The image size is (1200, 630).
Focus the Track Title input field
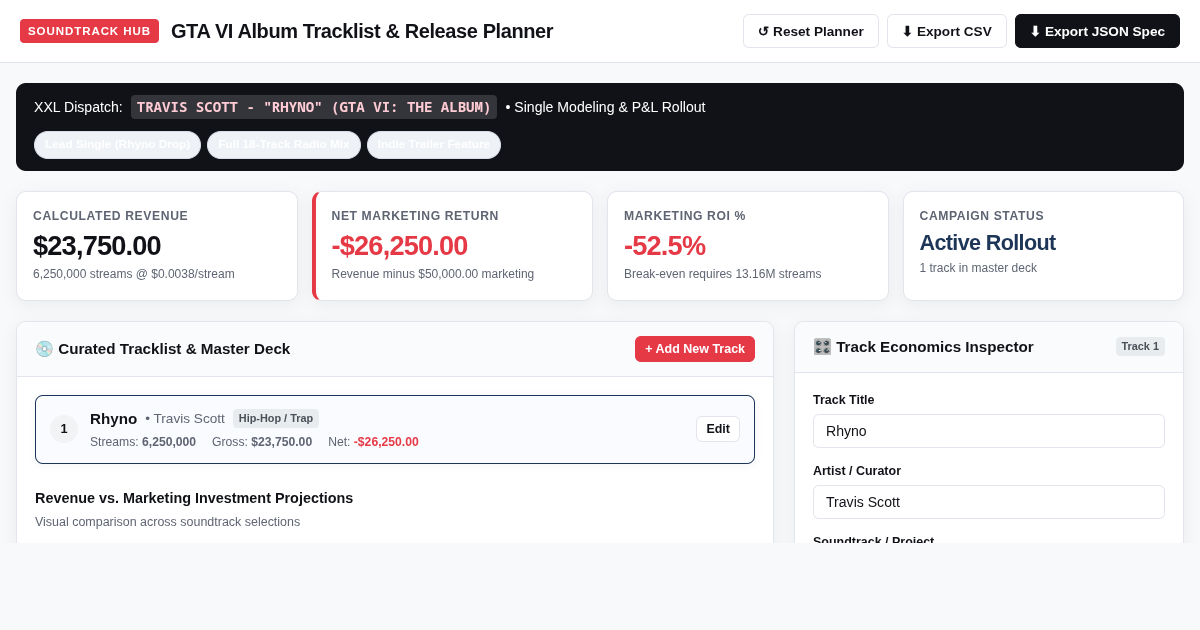pyautogui.click(x=989, y=431)
